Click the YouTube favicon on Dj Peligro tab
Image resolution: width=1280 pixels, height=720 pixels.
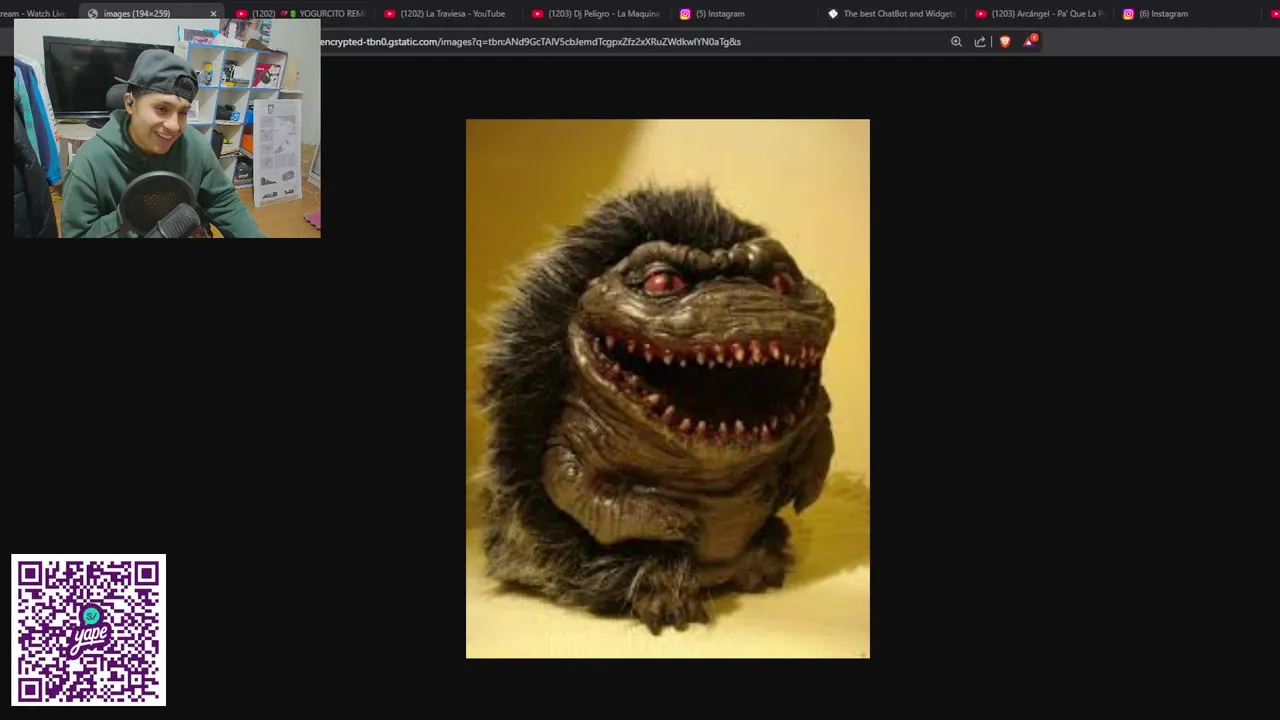click(538, 14)
